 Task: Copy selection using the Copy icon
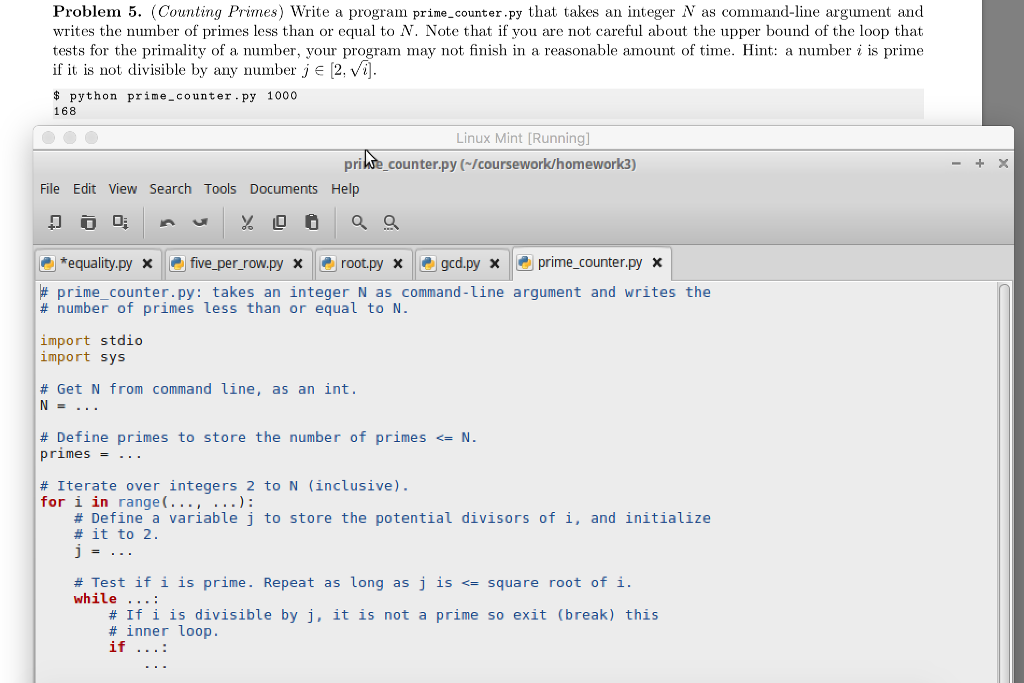(x=280, y=222)
